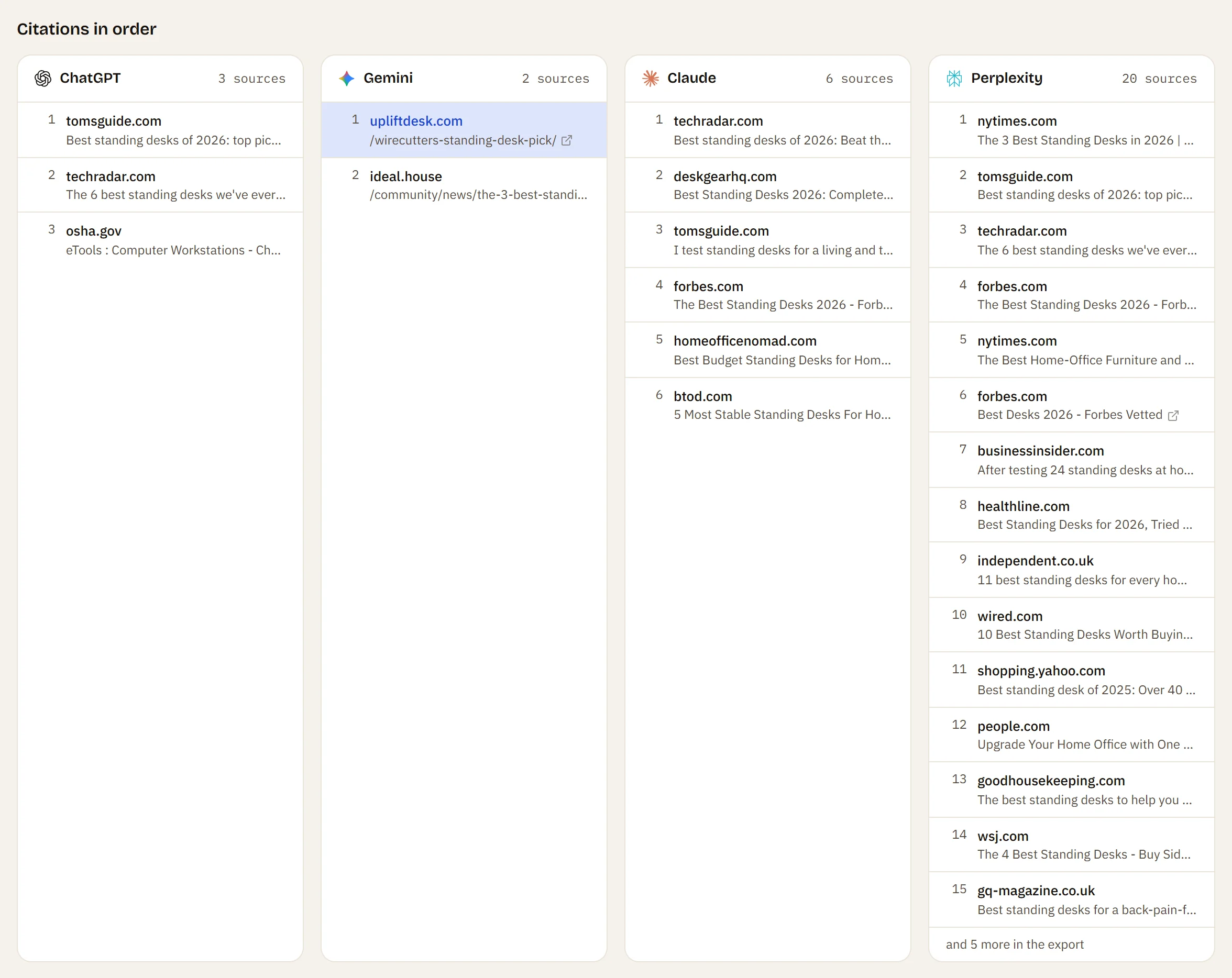The image size is (1232, 978).
Task: Open nytimes.com 'The 3 Best Standing Desks' citation
Action: (1071, 130)
